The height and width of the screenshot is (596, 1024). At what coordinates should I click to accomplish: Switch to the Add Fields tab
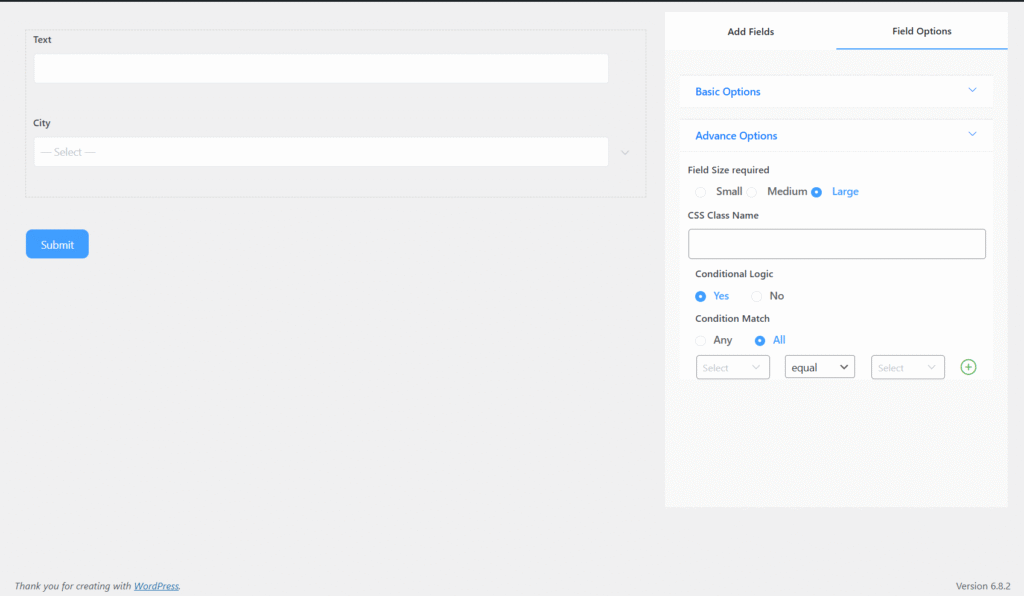[x=750, y=31]
